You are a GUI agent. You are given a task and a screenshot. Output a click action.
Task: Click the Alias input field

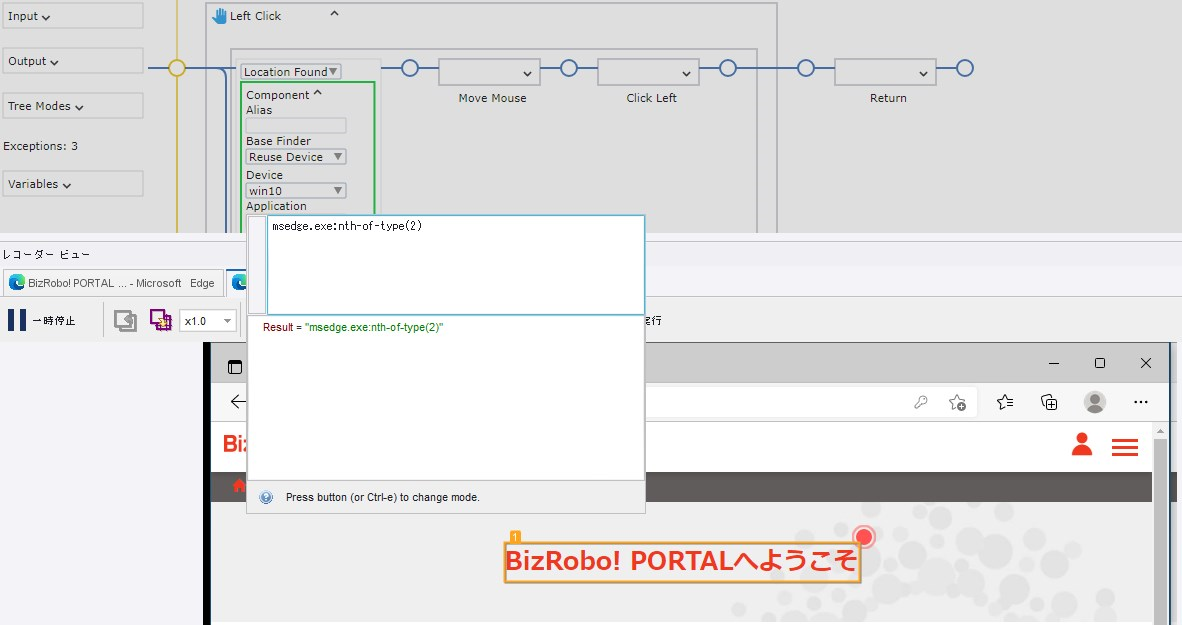(x=296, y=125)
